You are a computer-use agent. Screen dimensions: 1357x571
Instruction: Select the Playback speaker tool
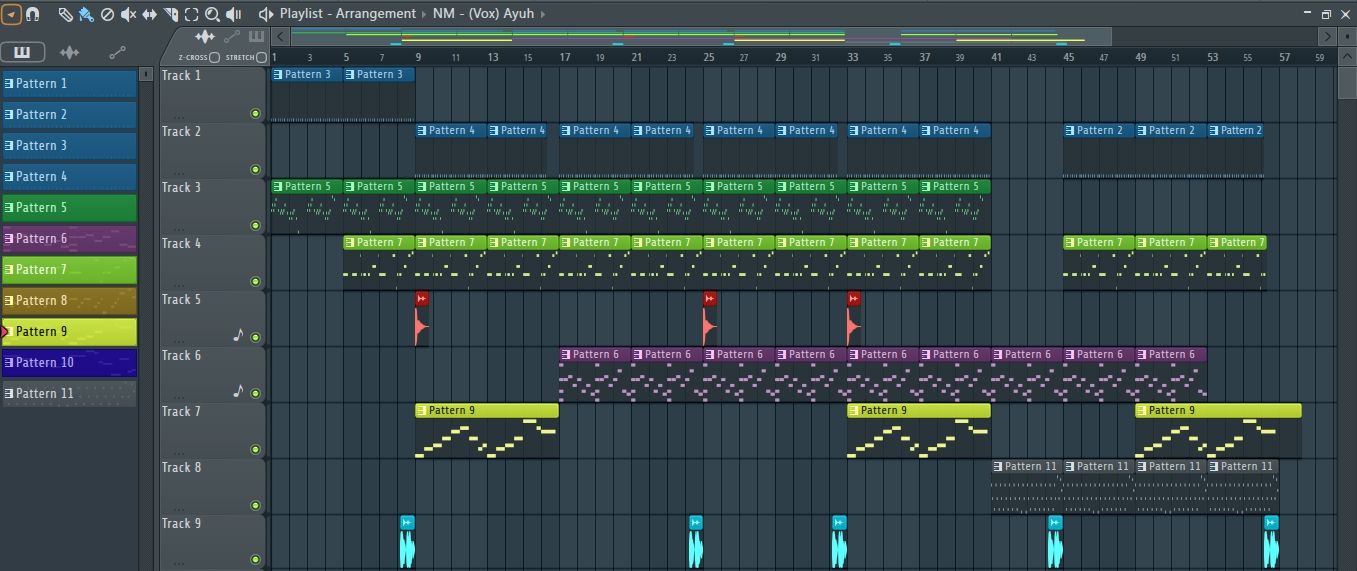234,14
